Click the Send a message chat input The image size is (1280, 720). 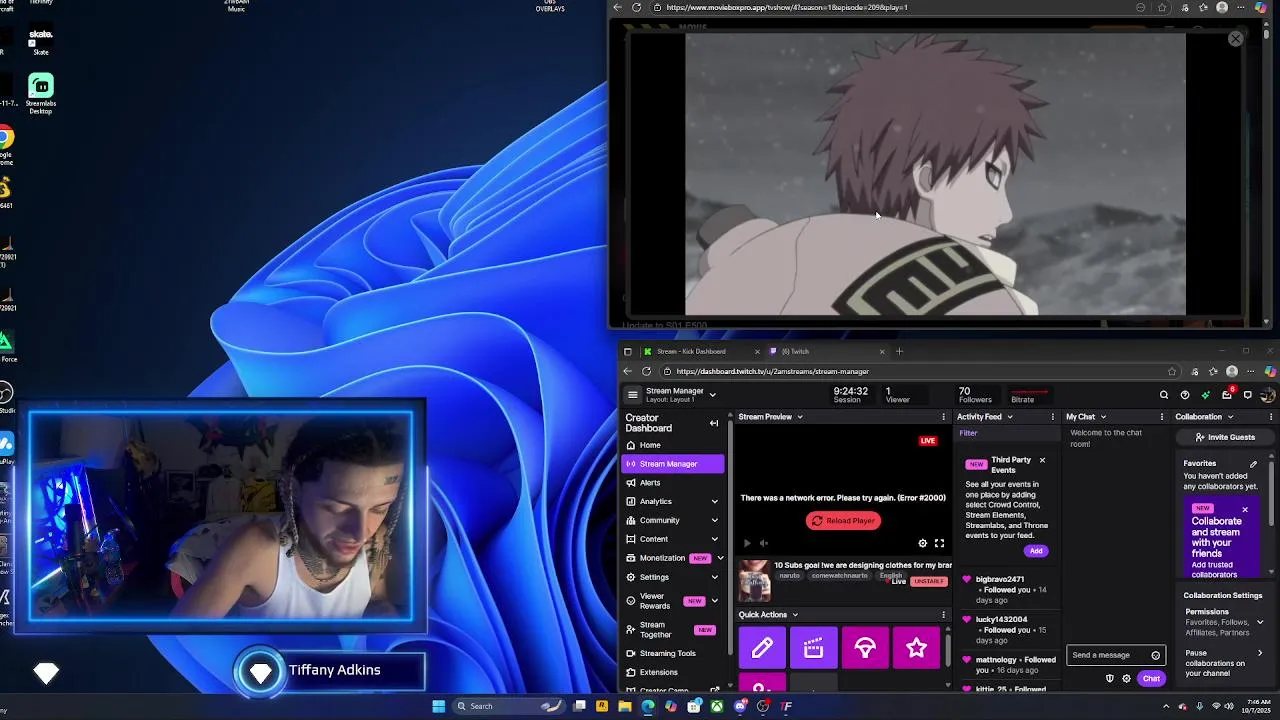[1108, 656]
